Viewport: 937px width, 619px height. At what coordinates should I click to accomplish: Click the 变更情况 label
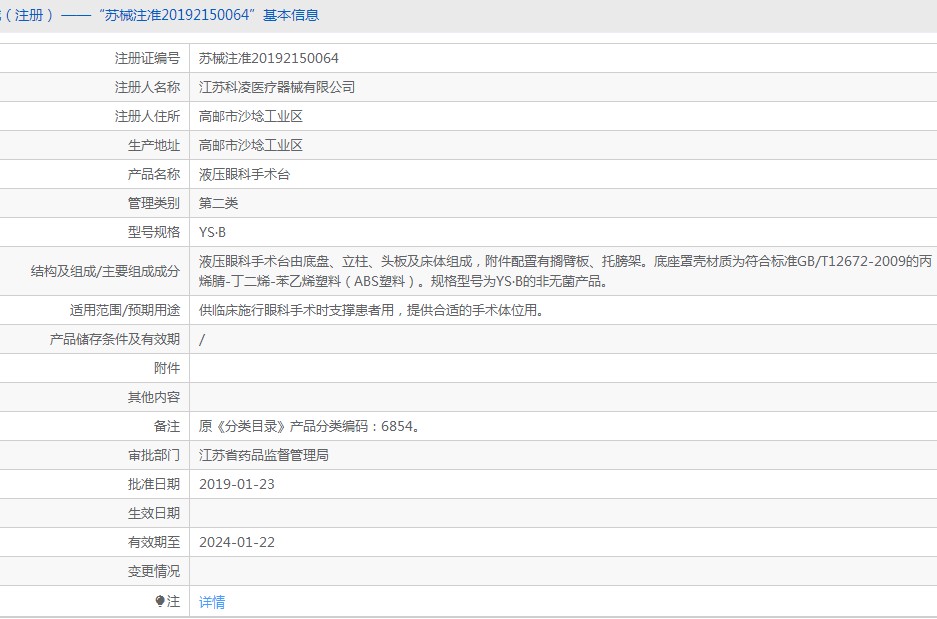pos(154,571)
